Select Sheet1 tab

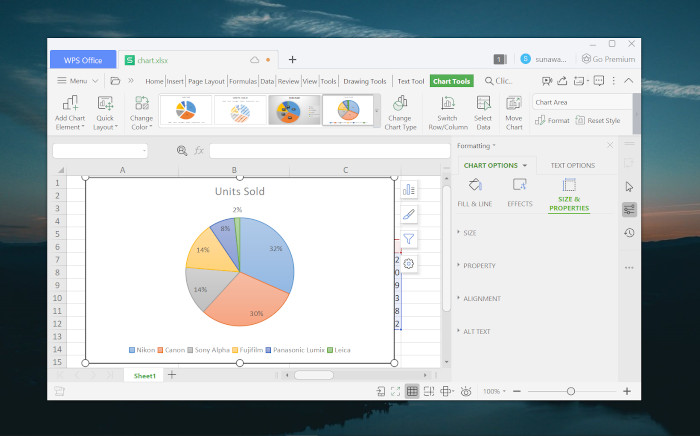point(145,376)
